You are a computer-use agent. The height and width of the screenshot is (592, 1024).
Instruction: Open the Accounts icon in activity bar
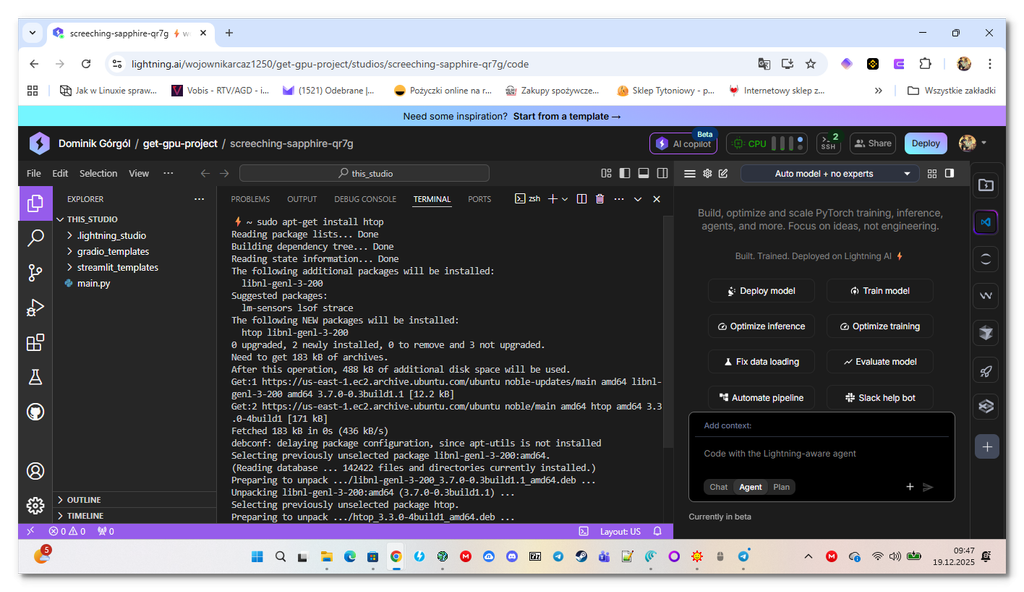tap(35, 471)
